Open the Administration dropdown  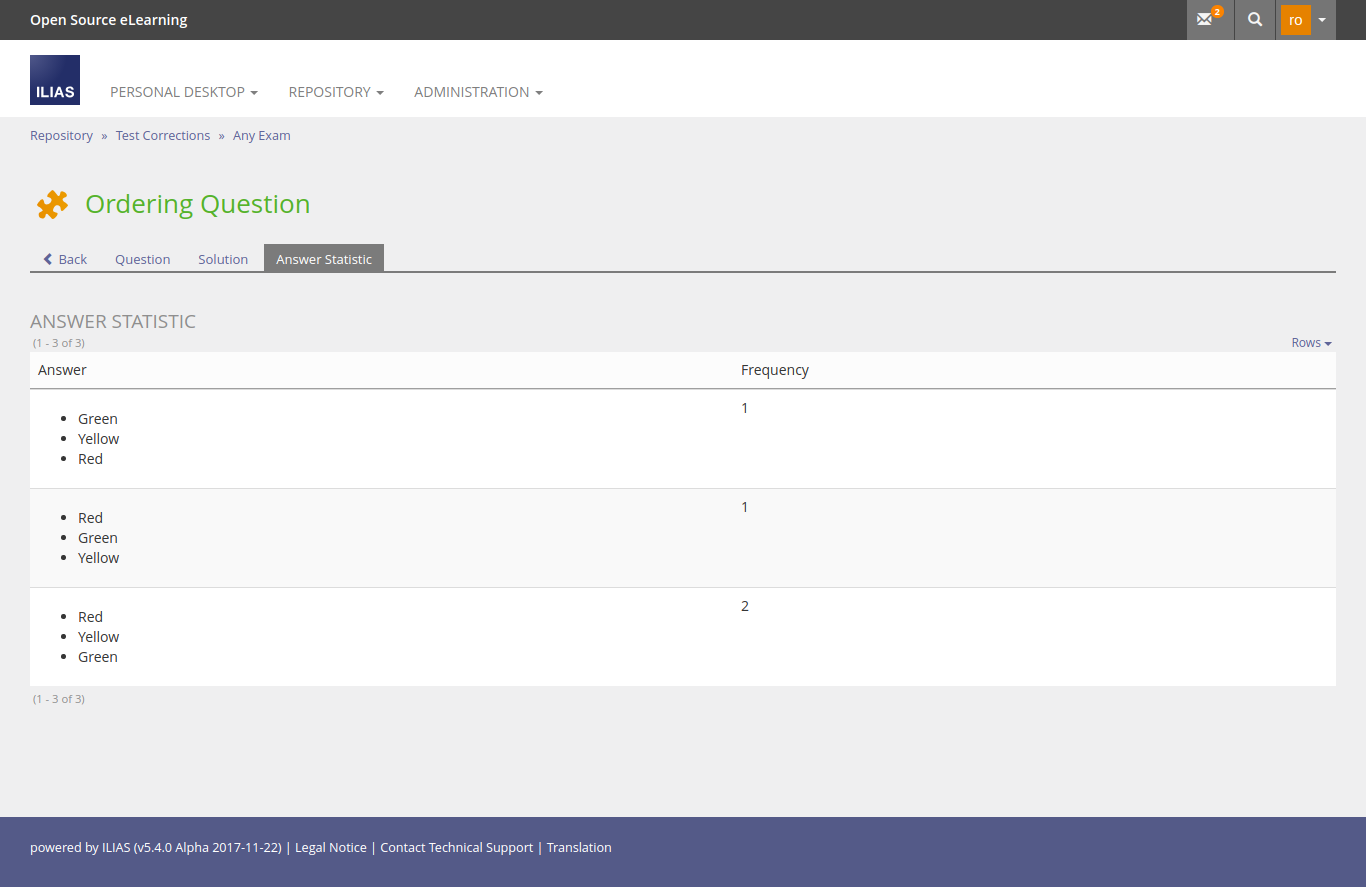click(478, 92)
